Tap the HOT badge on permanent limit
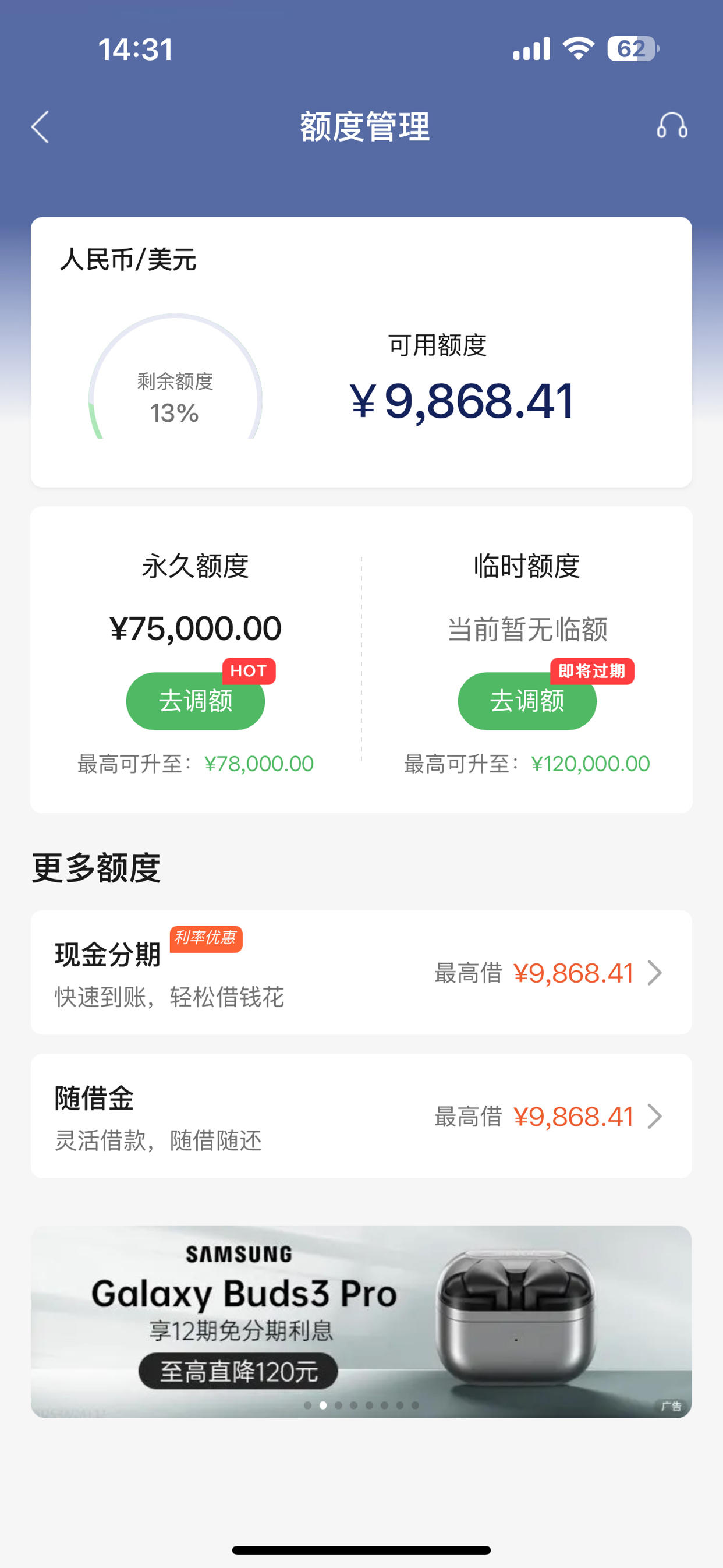This screenshot has width=723, height=1568. (x=249, y=671)
